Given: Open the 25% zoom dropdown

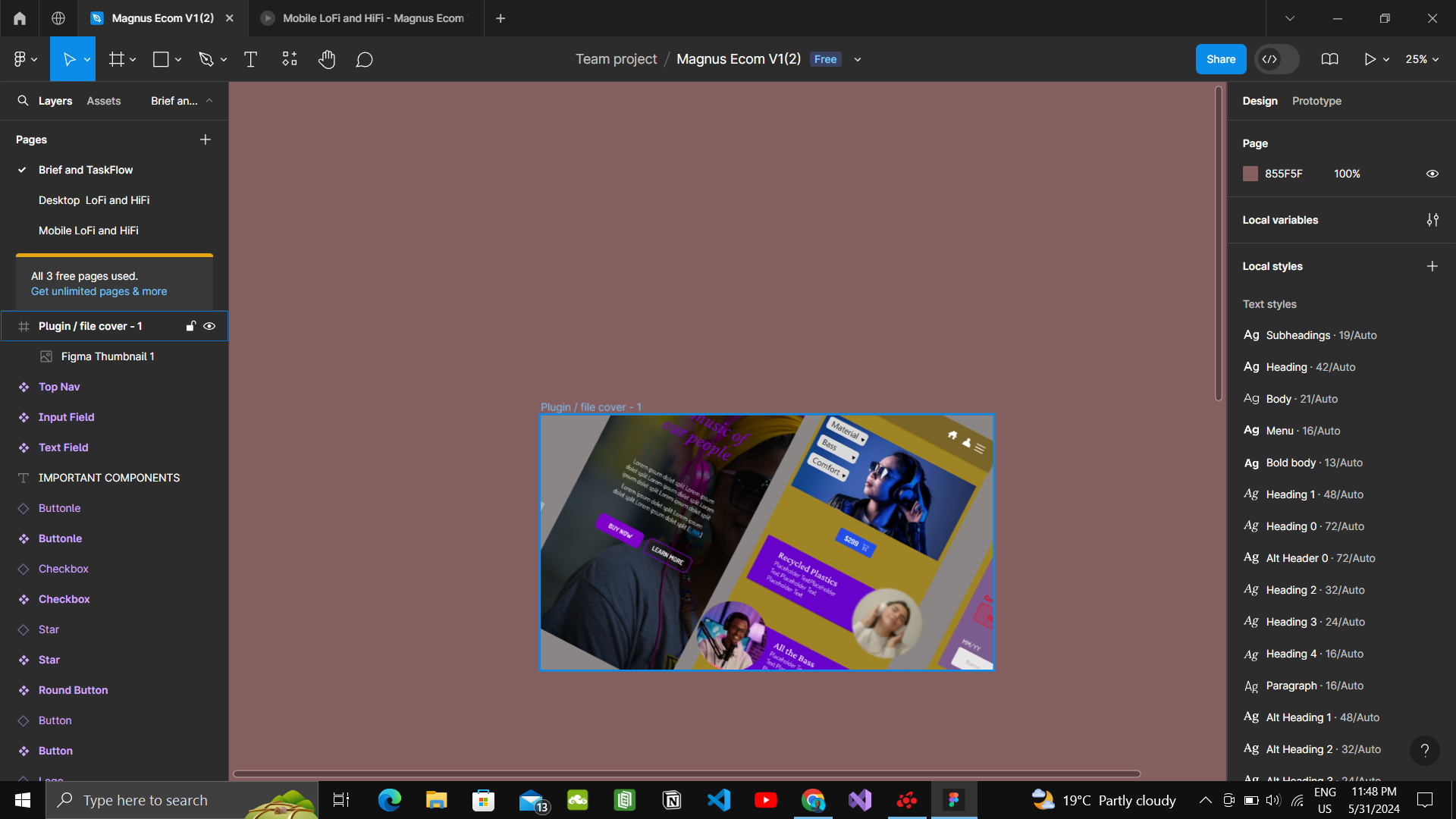Looking at the screenshot, I should [x=1422, y=59].
